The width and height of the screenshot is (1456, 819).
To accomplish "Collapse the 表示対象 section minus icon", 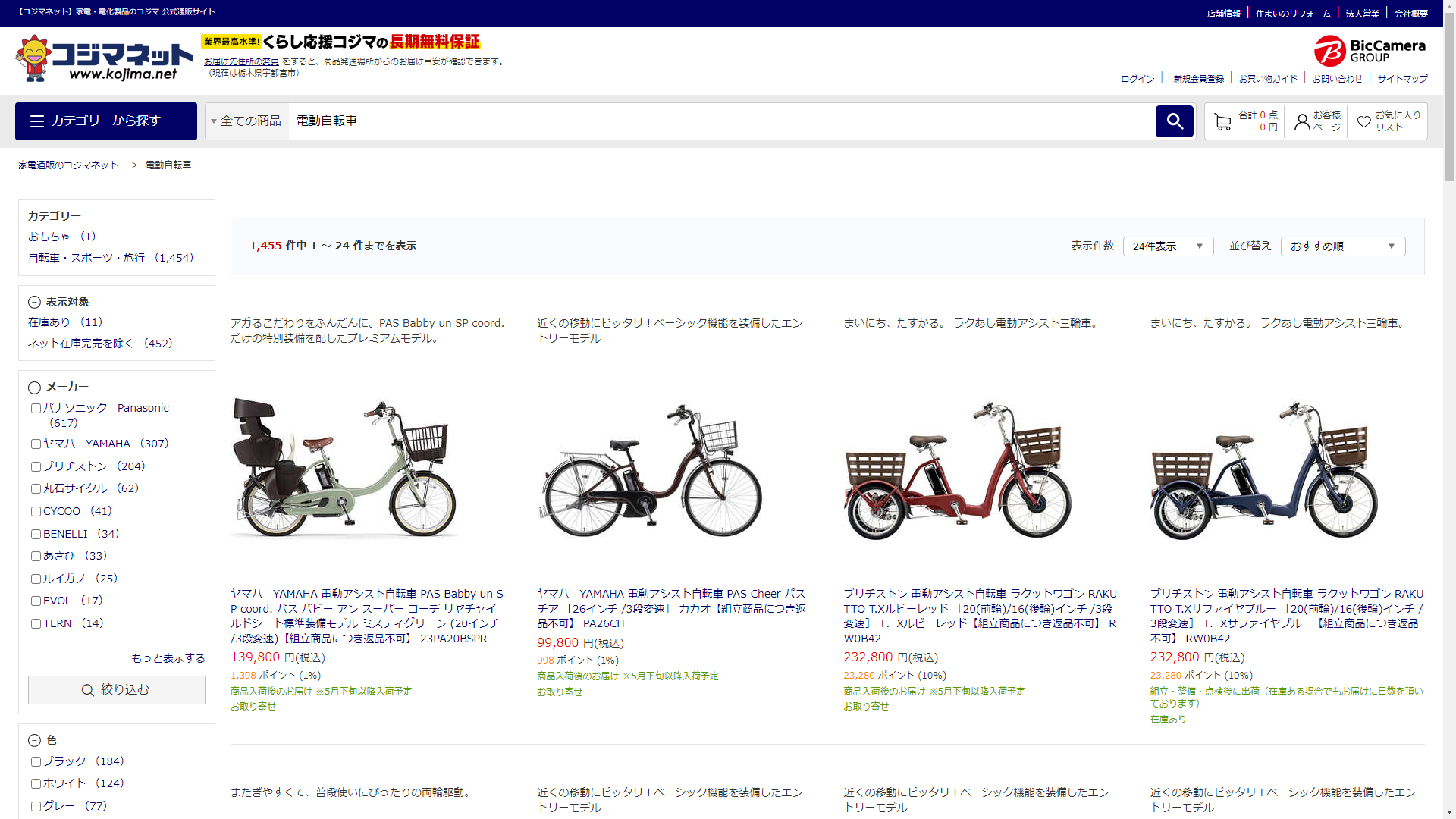I will (34, 302).
